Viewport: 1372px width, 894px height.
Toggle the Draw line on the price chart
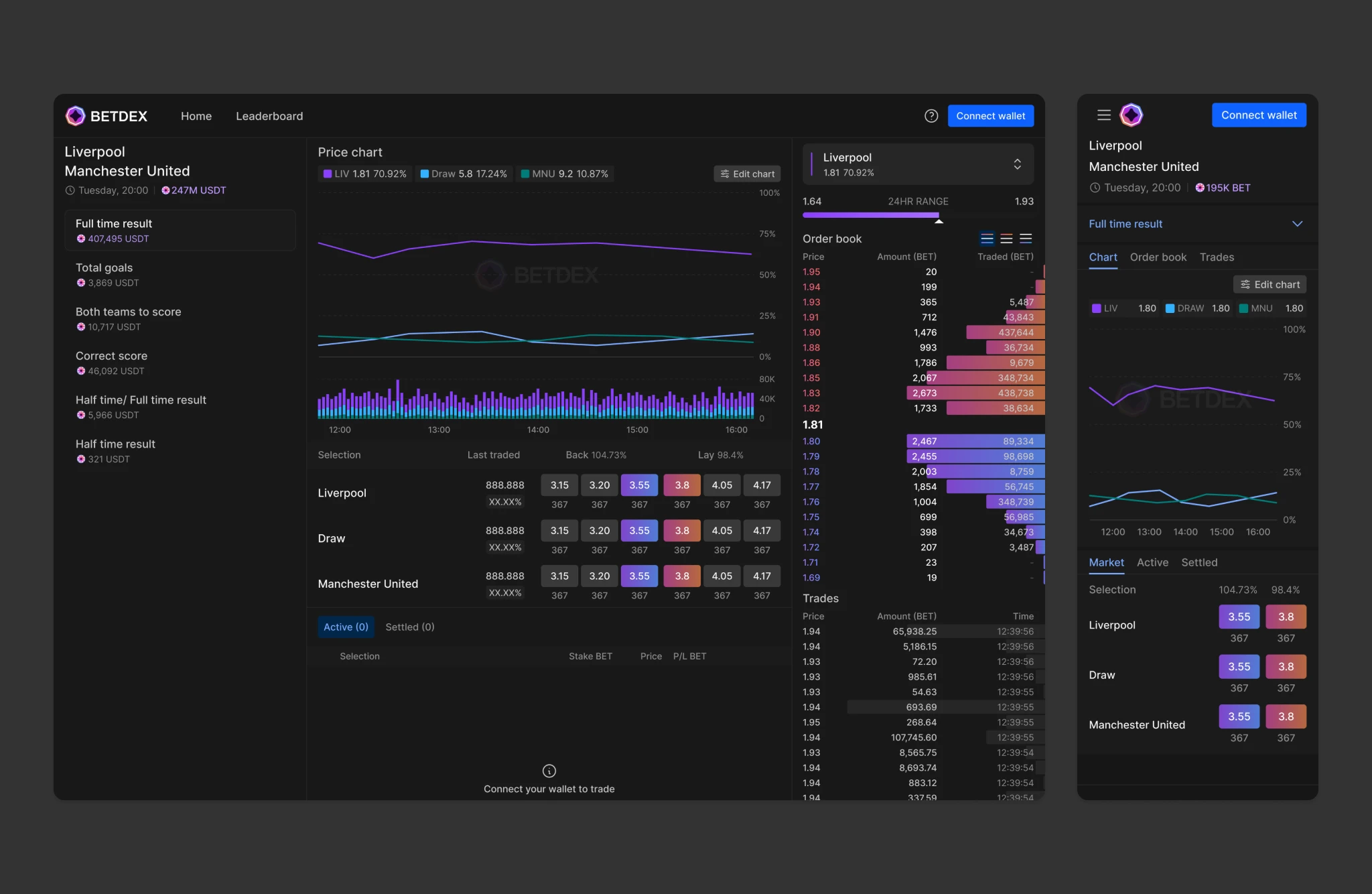(x=463, y=174)
